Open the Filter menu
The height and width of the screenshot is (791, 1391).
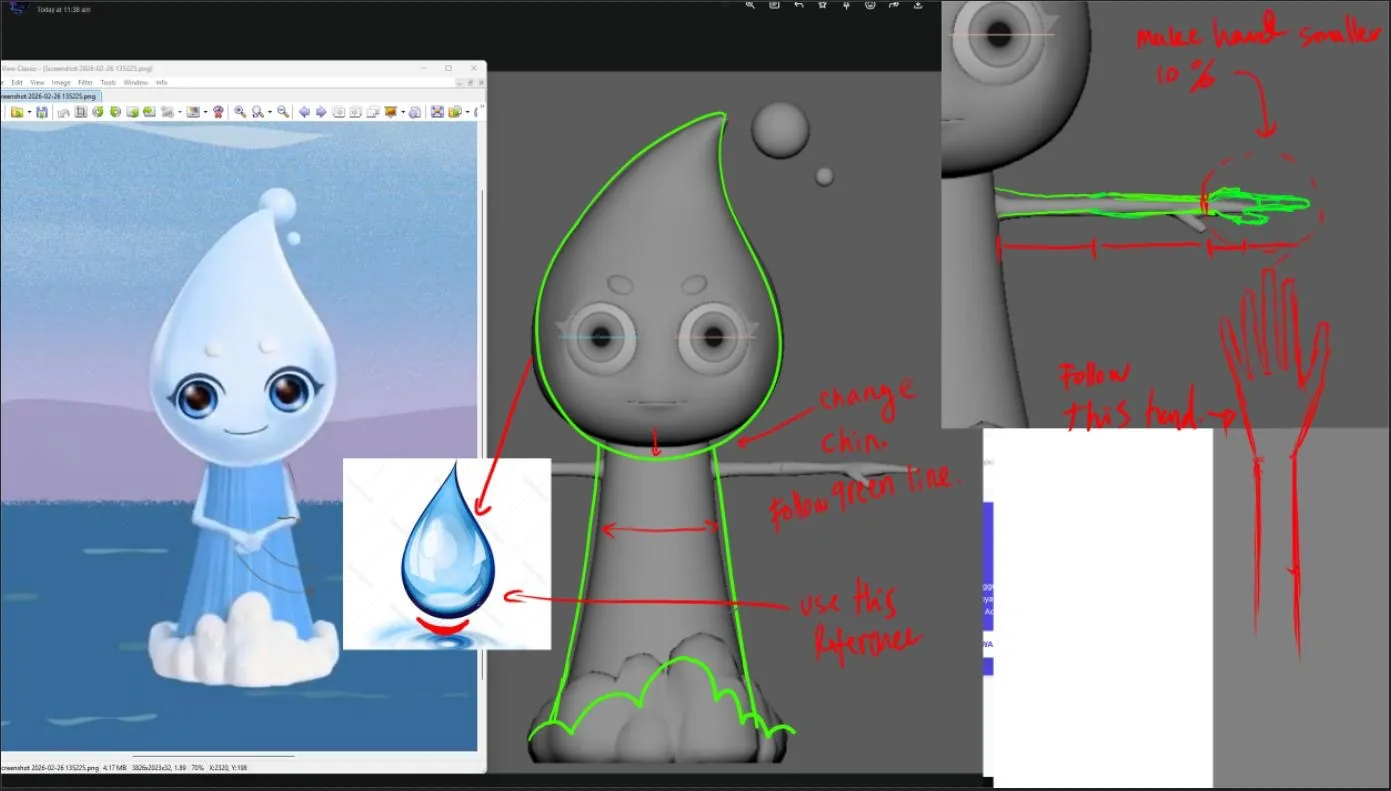(x=86, y=82)
